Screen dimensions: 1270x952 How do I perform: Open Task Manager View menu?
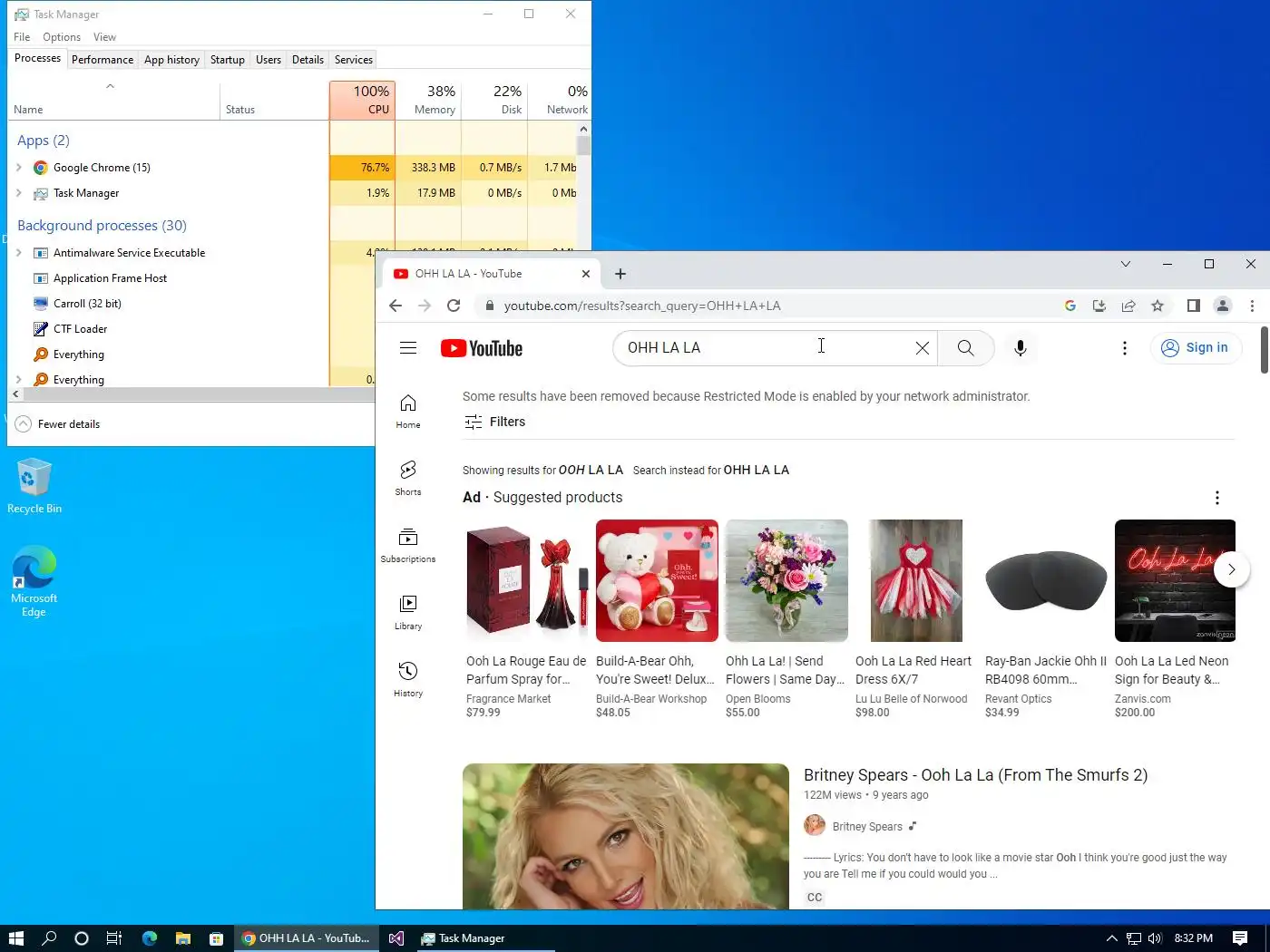pyautogui.click(x=104, y=37)
